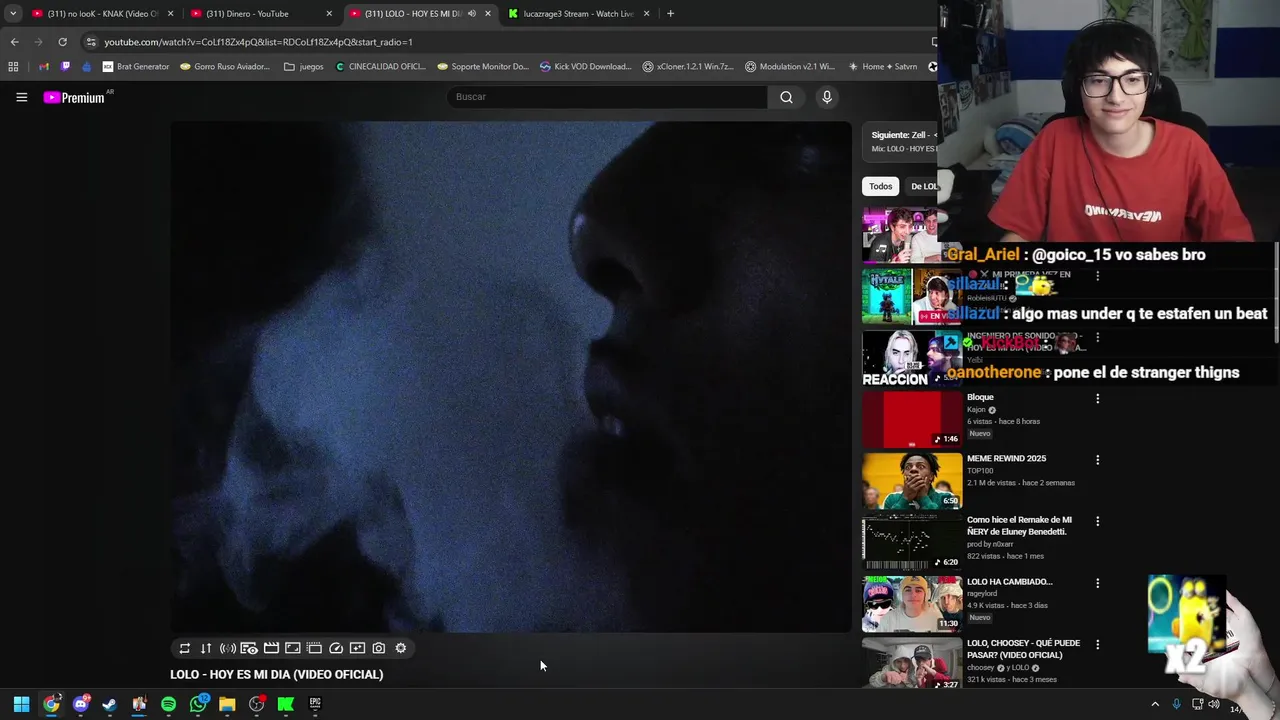Image resolution: width=1280 pixels, height=720 pixels.
Task: Show hidden system tray icons chevron
Action: coord(1155,705)
